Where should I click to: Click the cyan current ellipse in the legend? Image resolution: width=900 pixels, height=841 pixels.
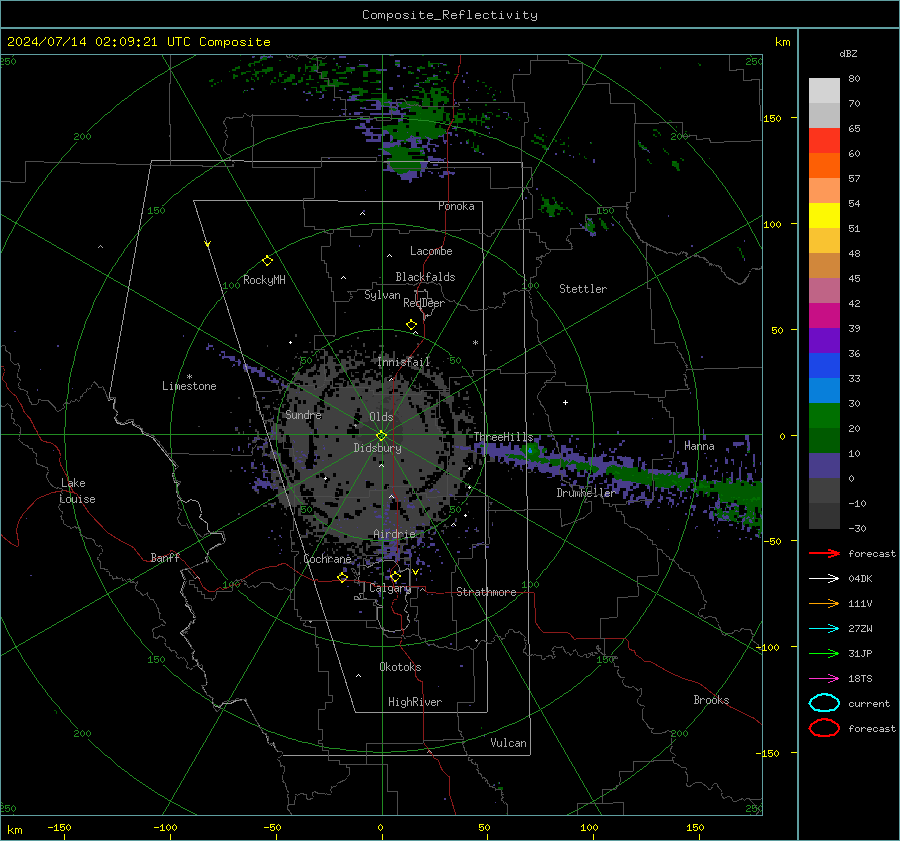pyautogui.click(x=824, y=703)
